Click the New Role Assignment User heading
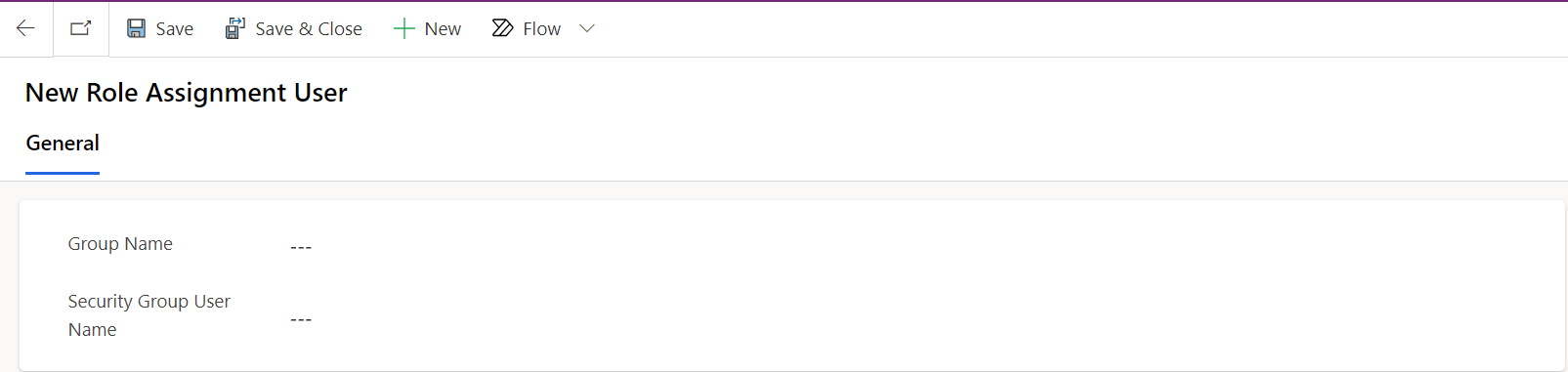 [x=187, y=93]
